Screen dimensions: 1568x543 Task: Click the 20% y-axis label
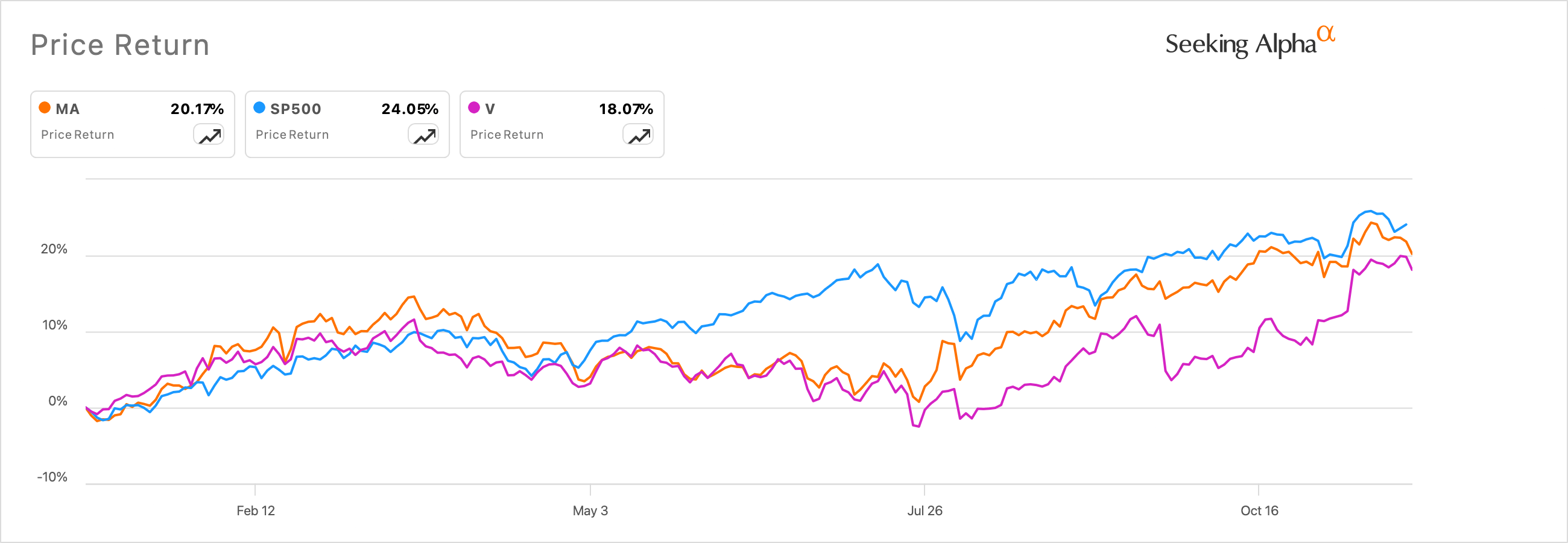(54, 249)
